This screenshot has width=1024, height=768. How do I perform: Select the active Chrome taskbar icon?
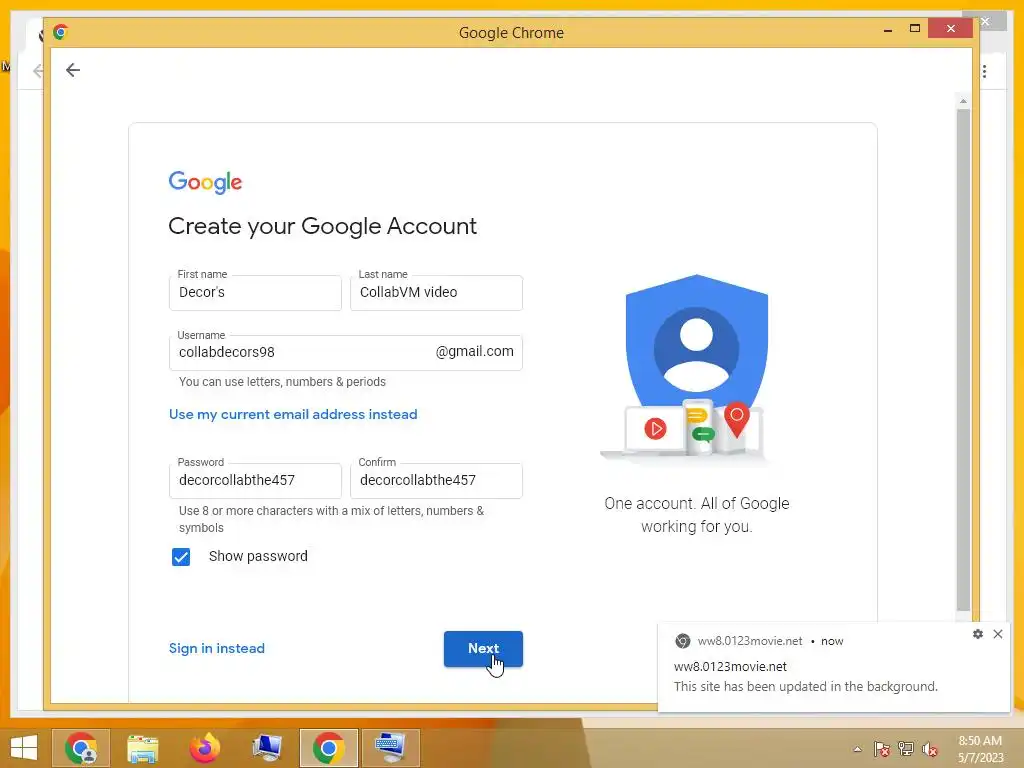[328, 748]
